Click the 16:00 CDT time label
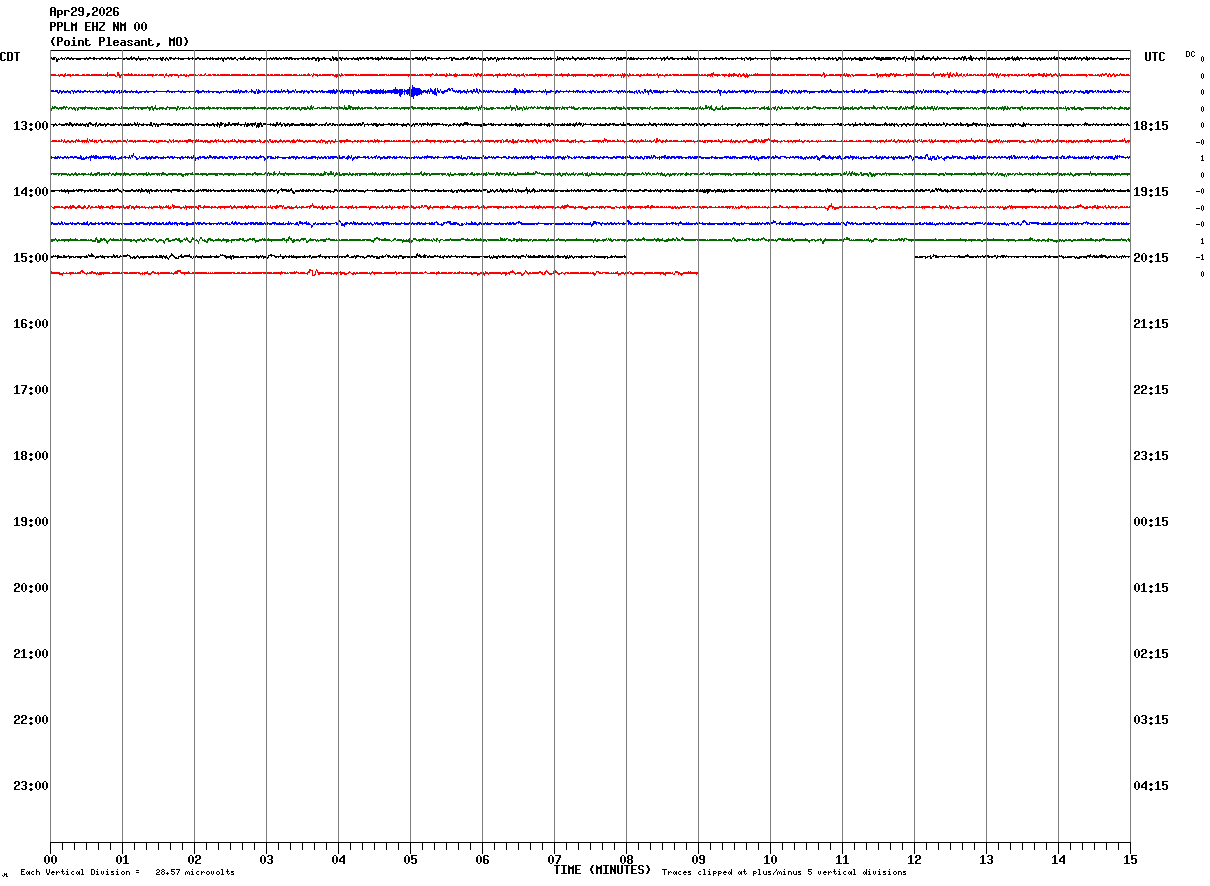Image resolution: width=1210 pixels, height=886 pixels. (31, 323)
